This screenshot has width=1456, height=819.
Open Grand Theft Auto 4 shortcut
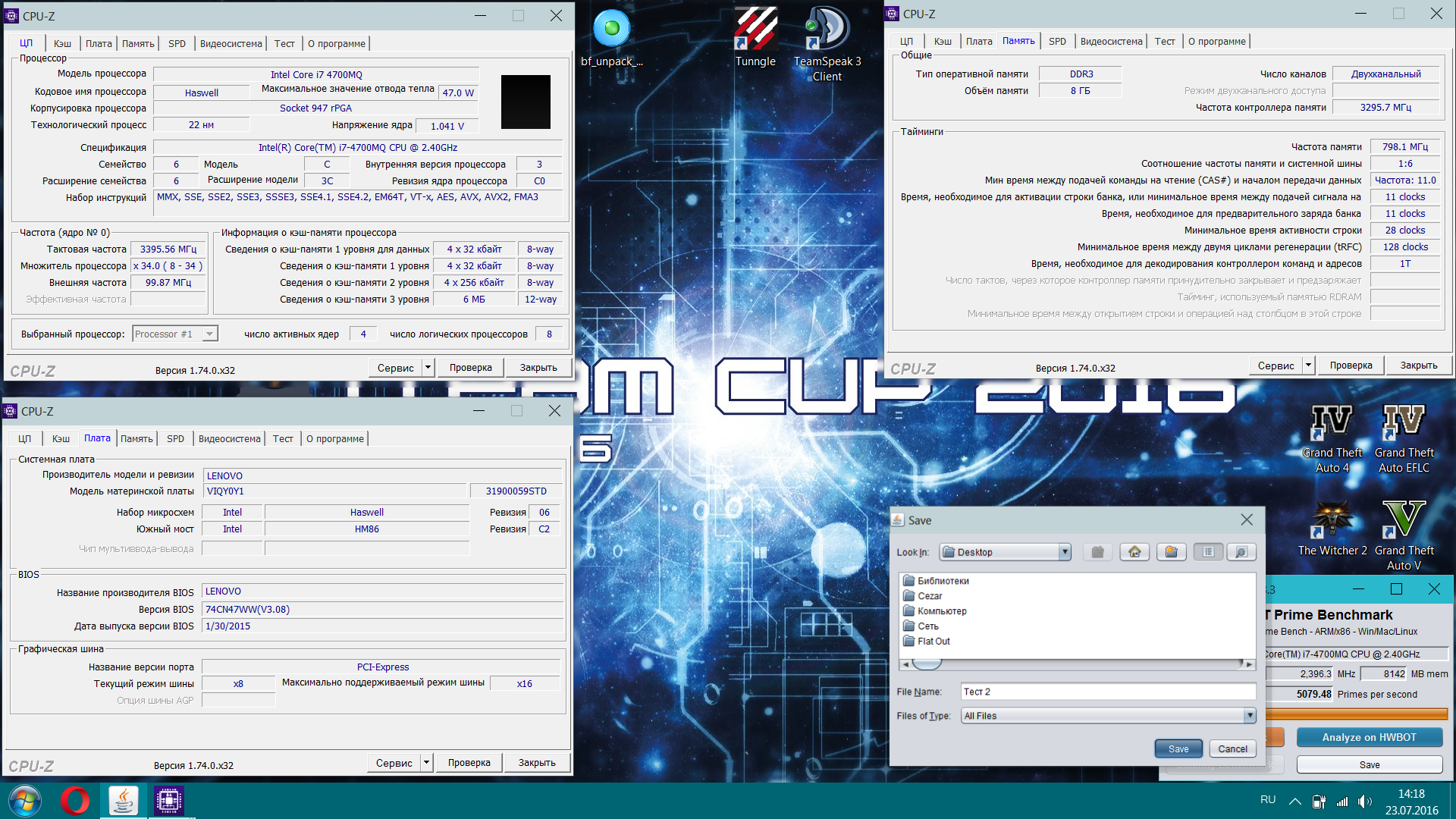point(1332,439)
